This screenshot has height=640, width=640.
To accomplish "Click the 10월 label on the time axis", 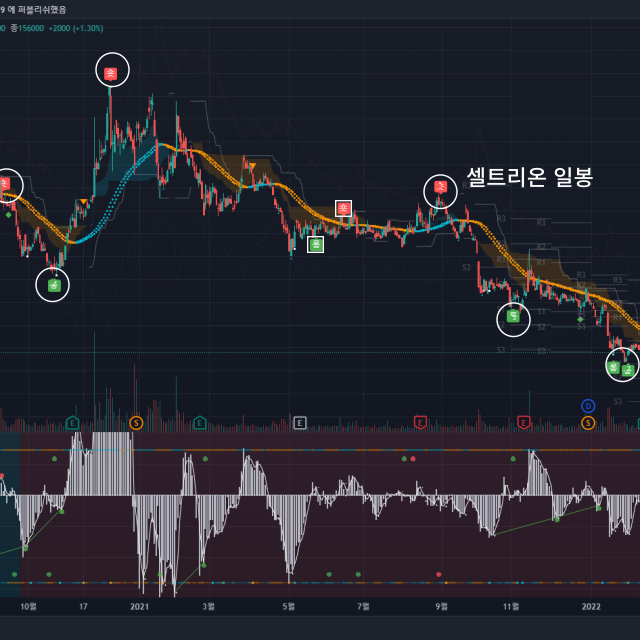I will [29, 607].
